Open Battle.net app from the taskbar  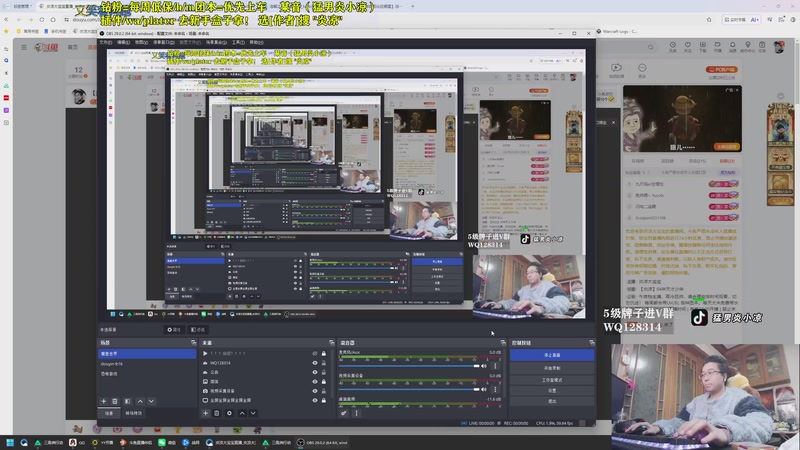click(x=190, y=442)
